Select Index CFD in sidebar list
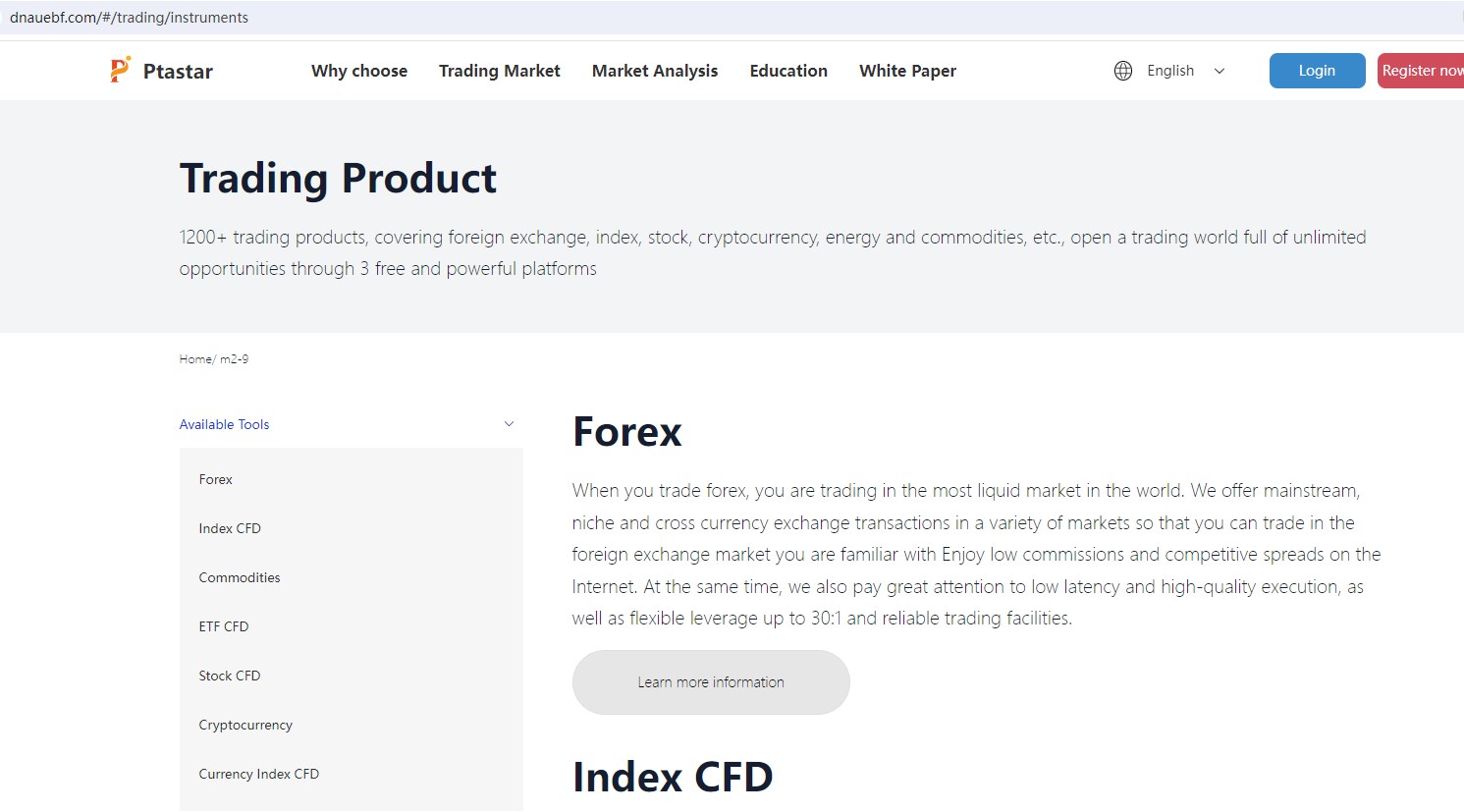Image resolution: width=1464 pixels, height=812 pixels. pos(230,528)
